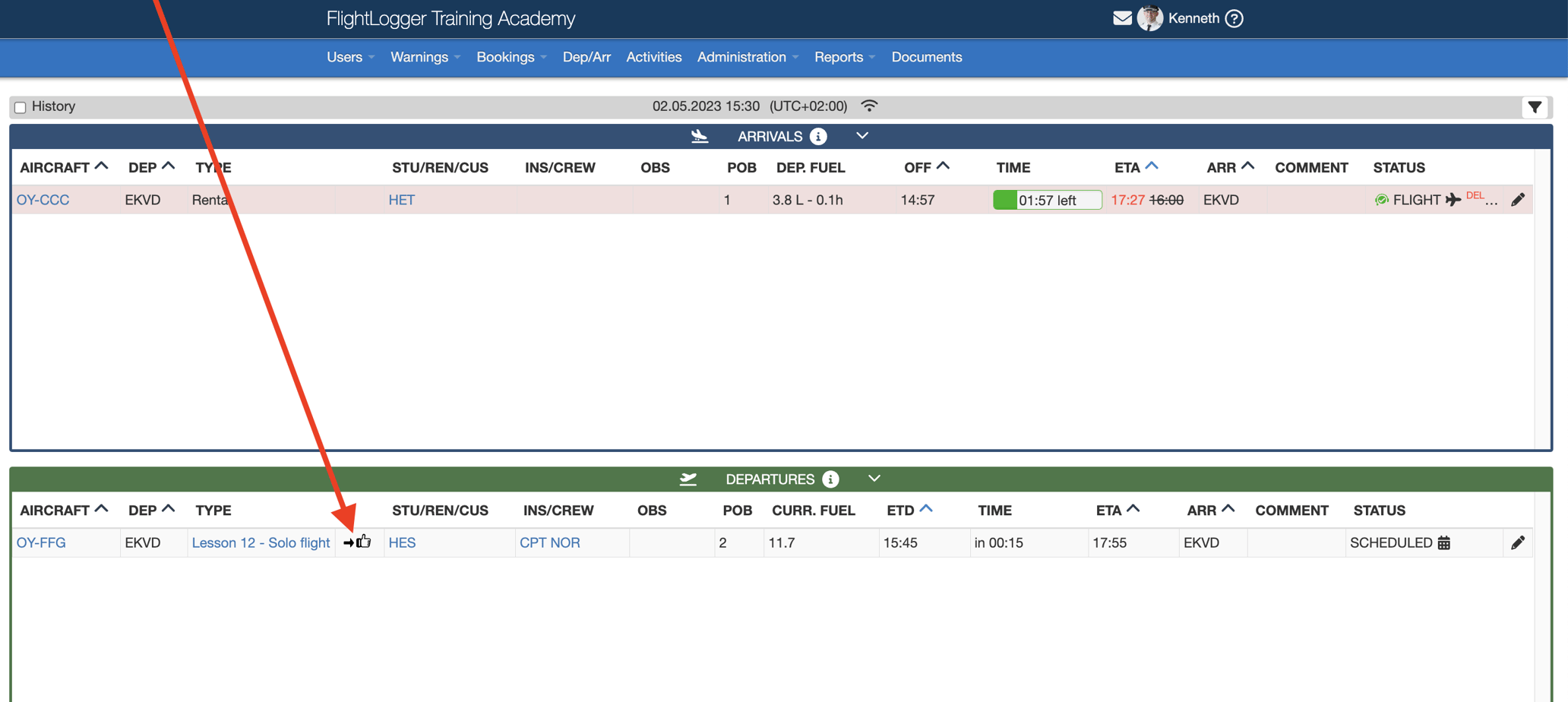Collapse the Arrivals section chevron
1568x702 pixels.
tap(861, 136)
